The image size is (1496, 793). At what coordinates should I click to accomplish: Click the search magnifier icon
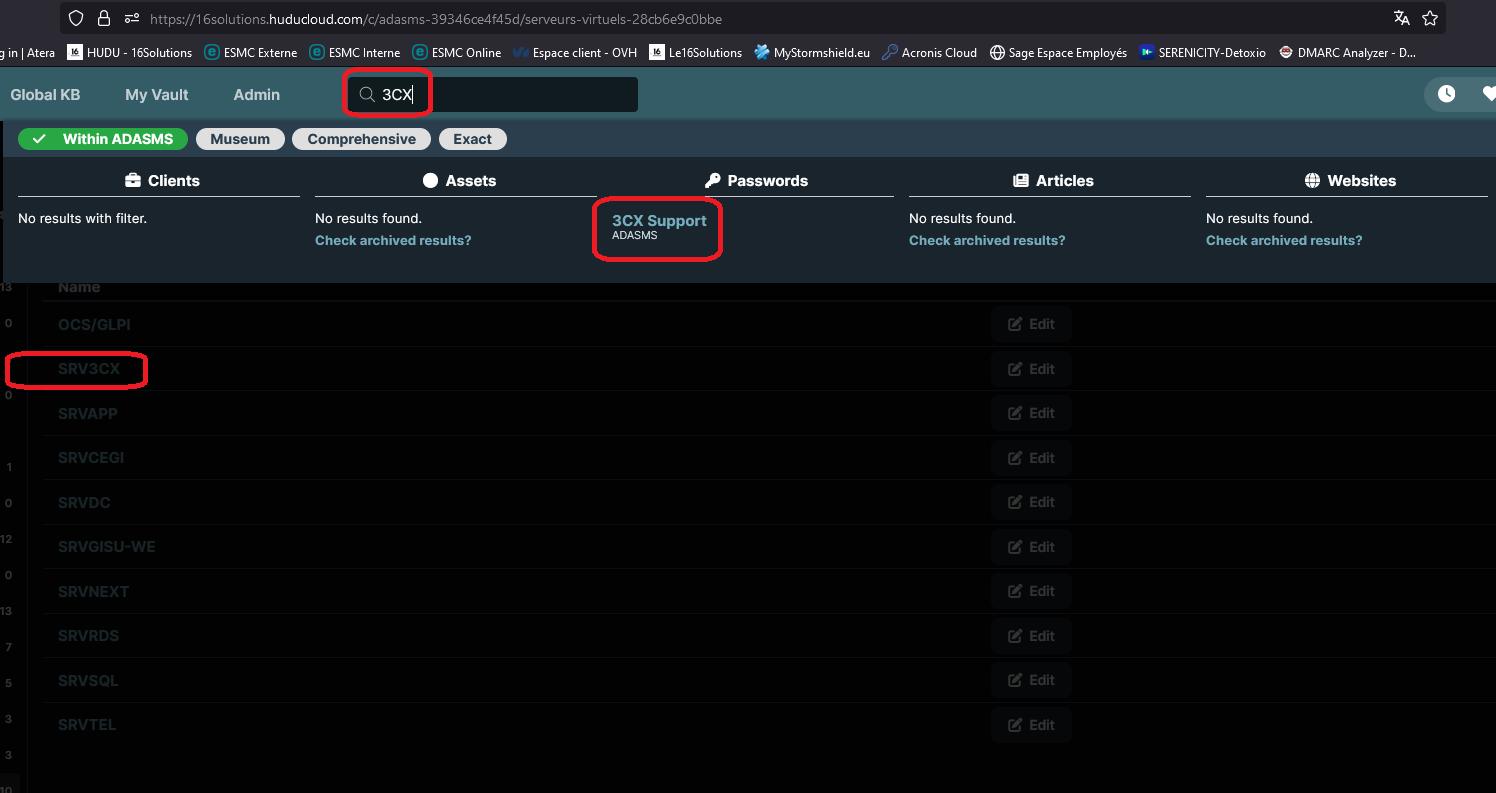click(367, 95)
